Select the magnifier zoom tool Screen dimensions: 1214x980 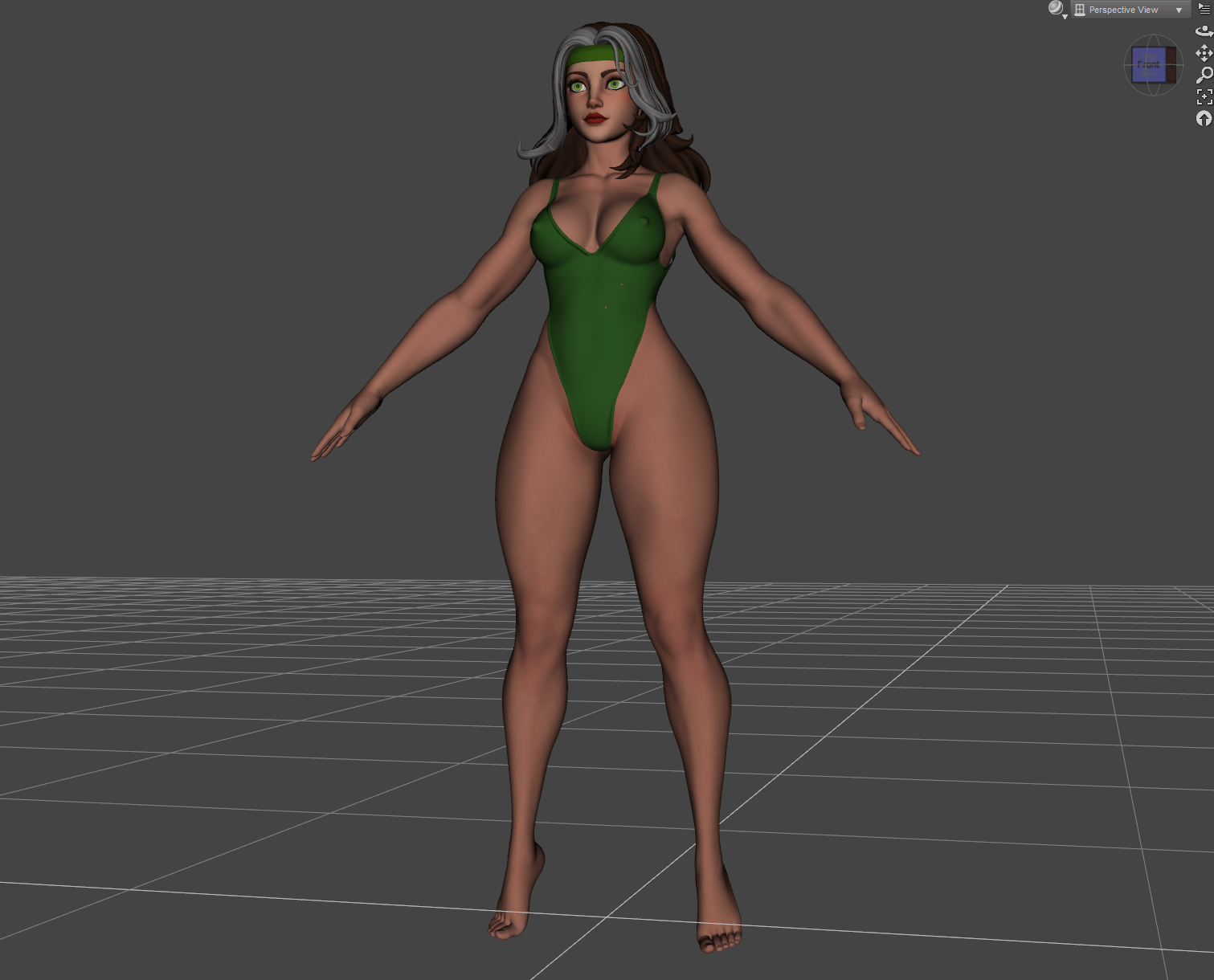(1204, 75)
